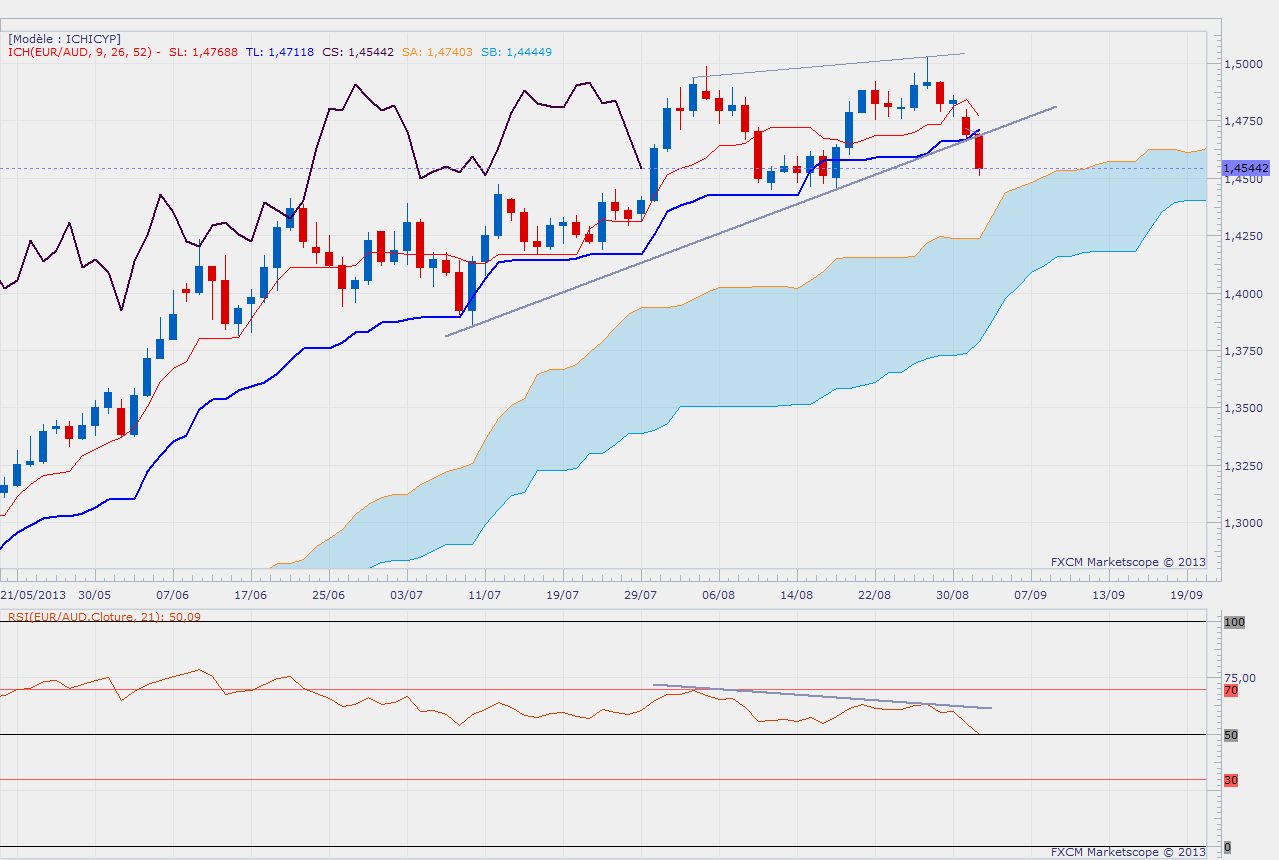This screenshot has height=860, width=1279.
Task: Click the 07/09 date label
Action: (x=1031, y=594)
